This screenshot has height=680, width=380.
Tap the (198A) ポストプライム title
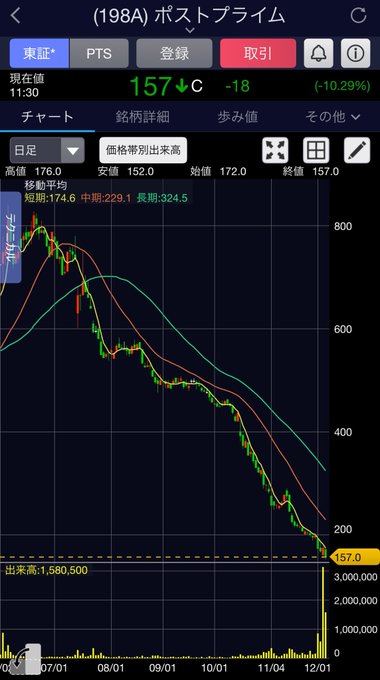189,16
